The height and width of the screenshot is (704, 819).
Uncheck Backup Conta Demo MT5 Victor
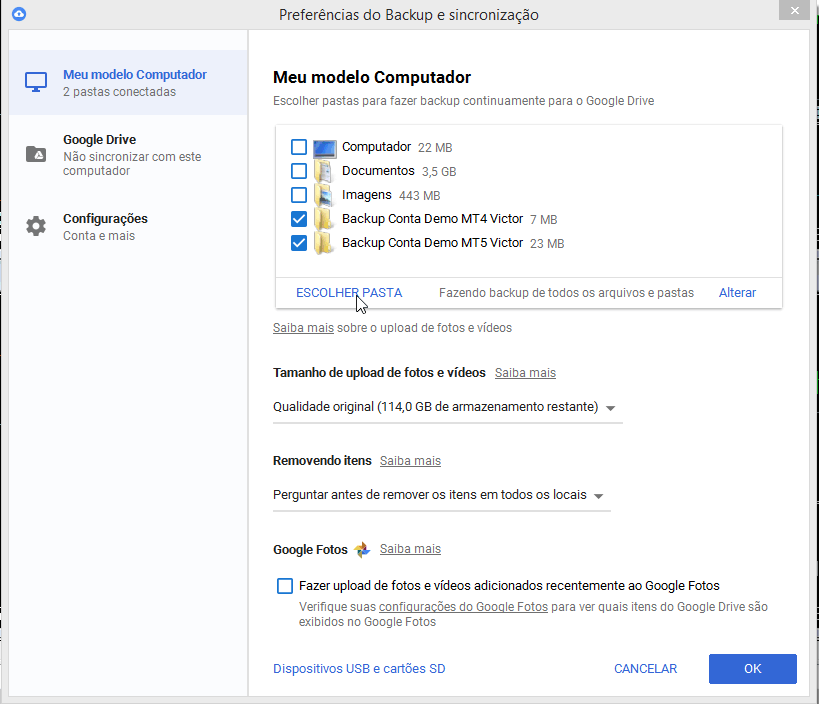[299, 243]
